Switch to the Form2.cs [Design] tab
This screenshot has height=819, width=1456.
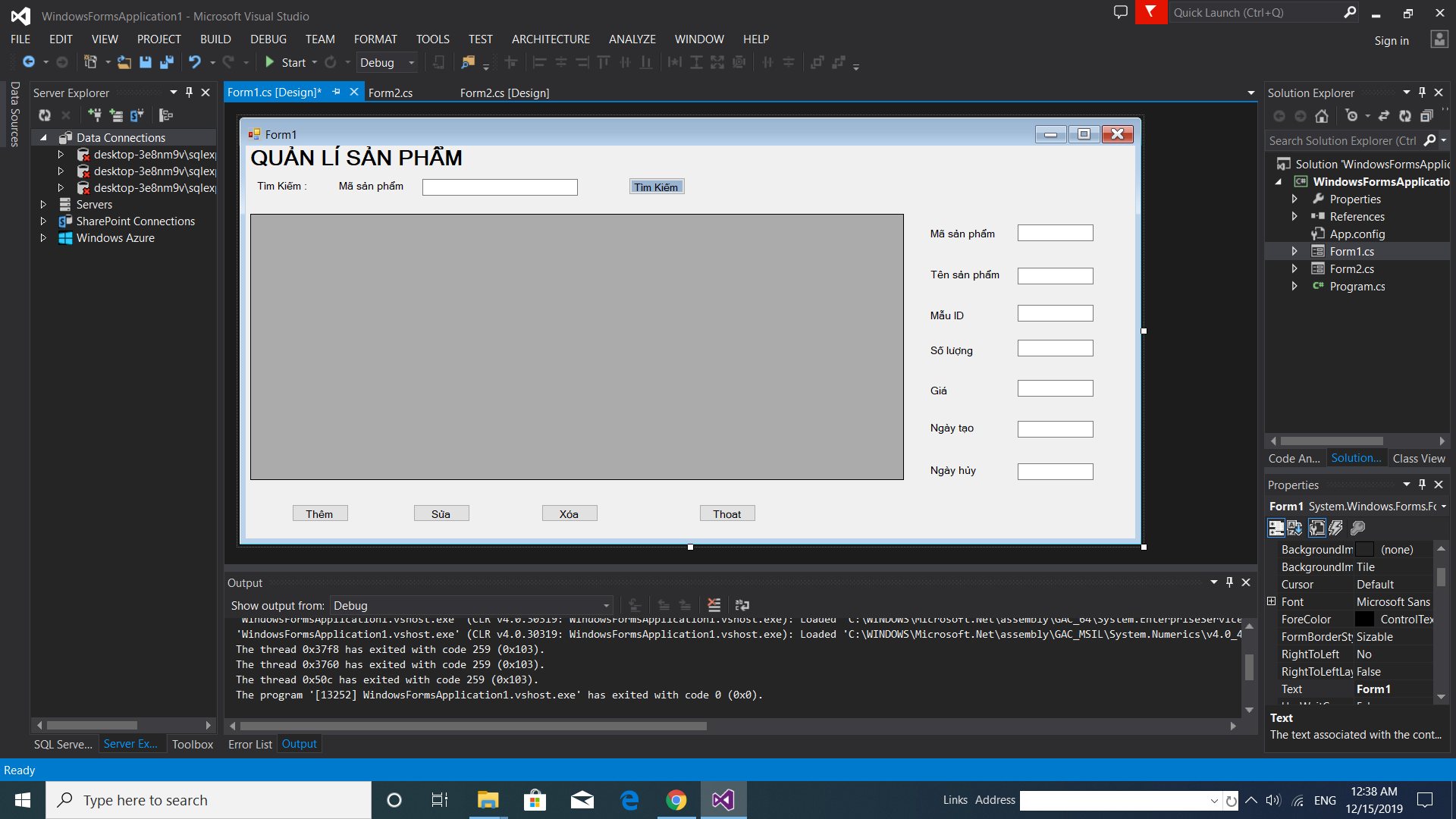[504, 93]
